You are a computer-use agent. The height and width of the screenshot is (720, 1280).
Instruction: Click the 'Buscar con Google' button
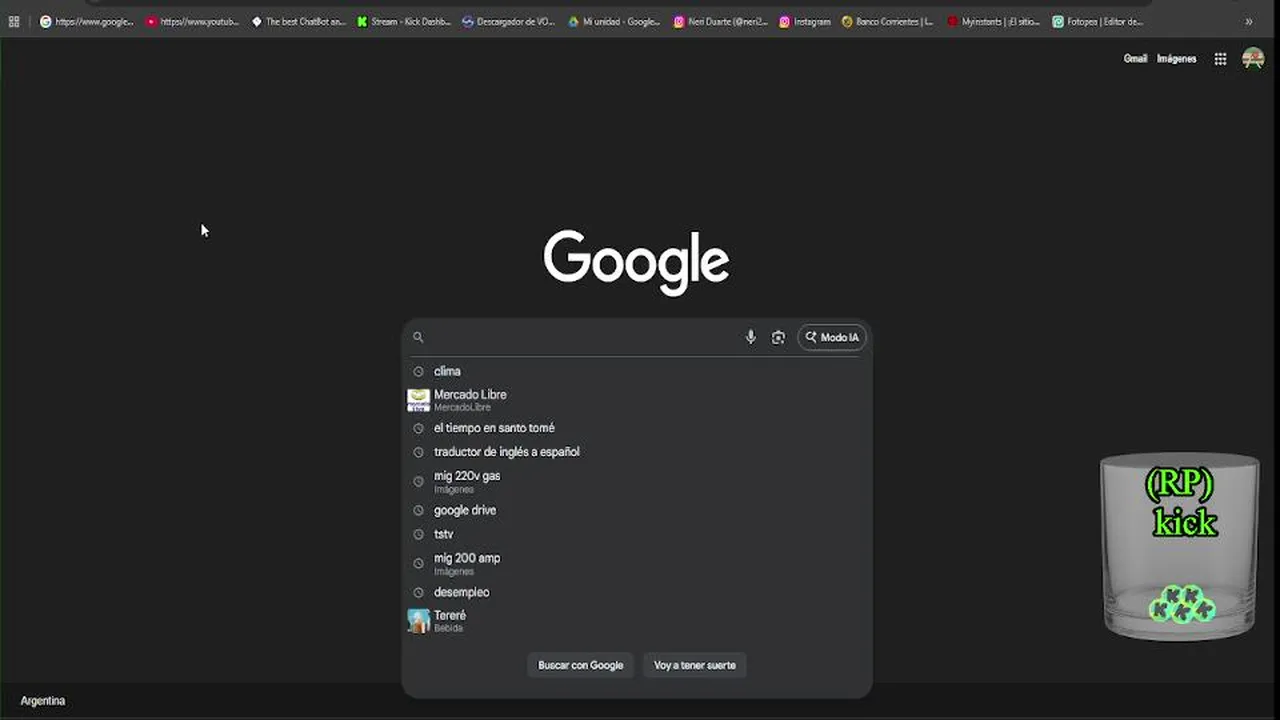(x=580, y=665)
